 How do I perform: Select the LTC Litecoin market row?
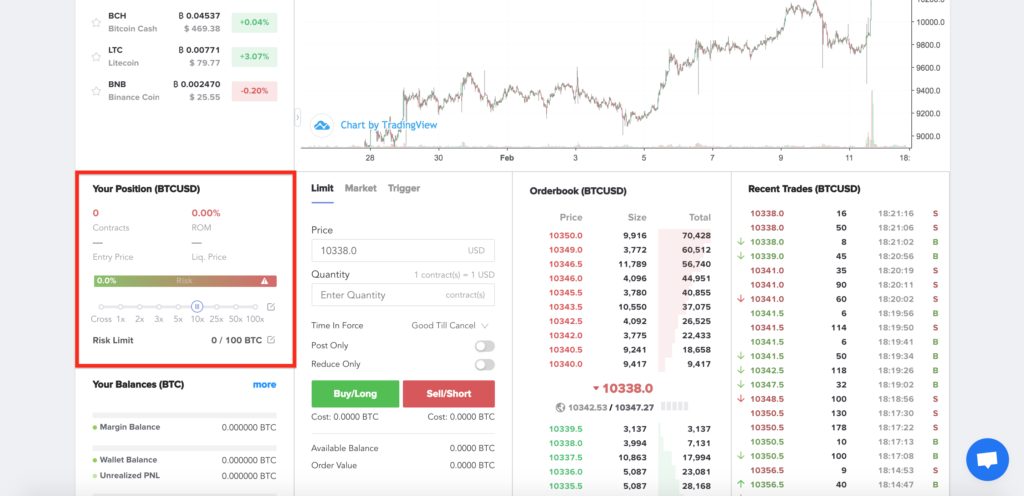click(184, 57)
